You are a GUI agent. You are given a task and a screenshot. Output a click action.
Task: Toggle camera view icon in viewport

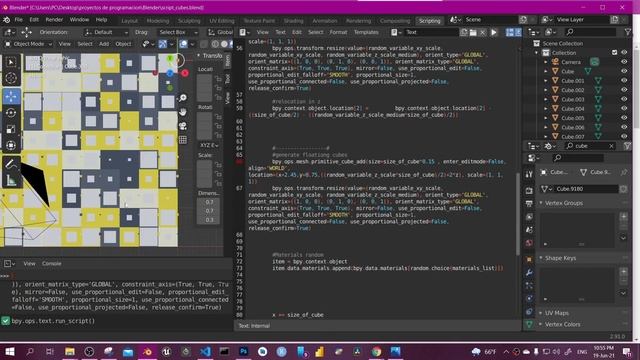183,126
